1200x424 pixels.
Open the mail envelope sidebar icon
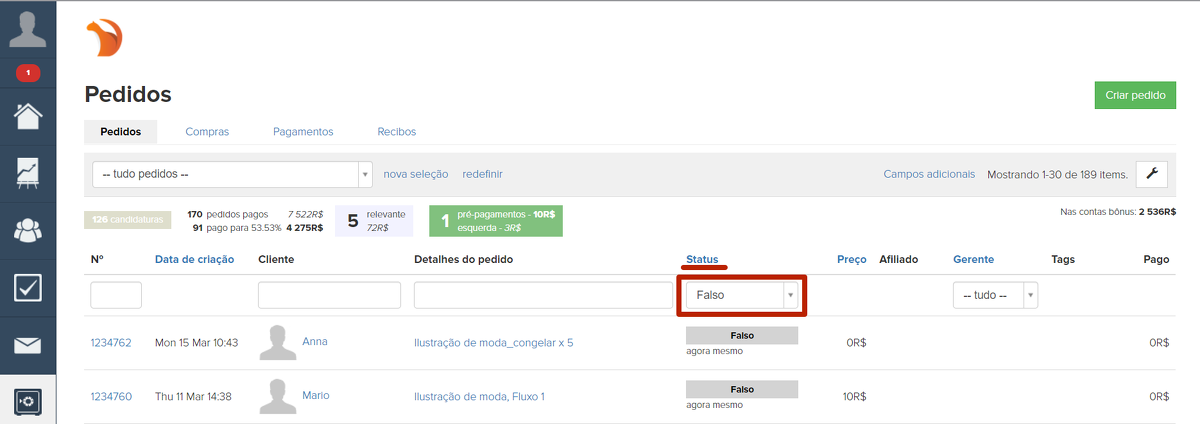pyautogui.click(x=28, y=346)
